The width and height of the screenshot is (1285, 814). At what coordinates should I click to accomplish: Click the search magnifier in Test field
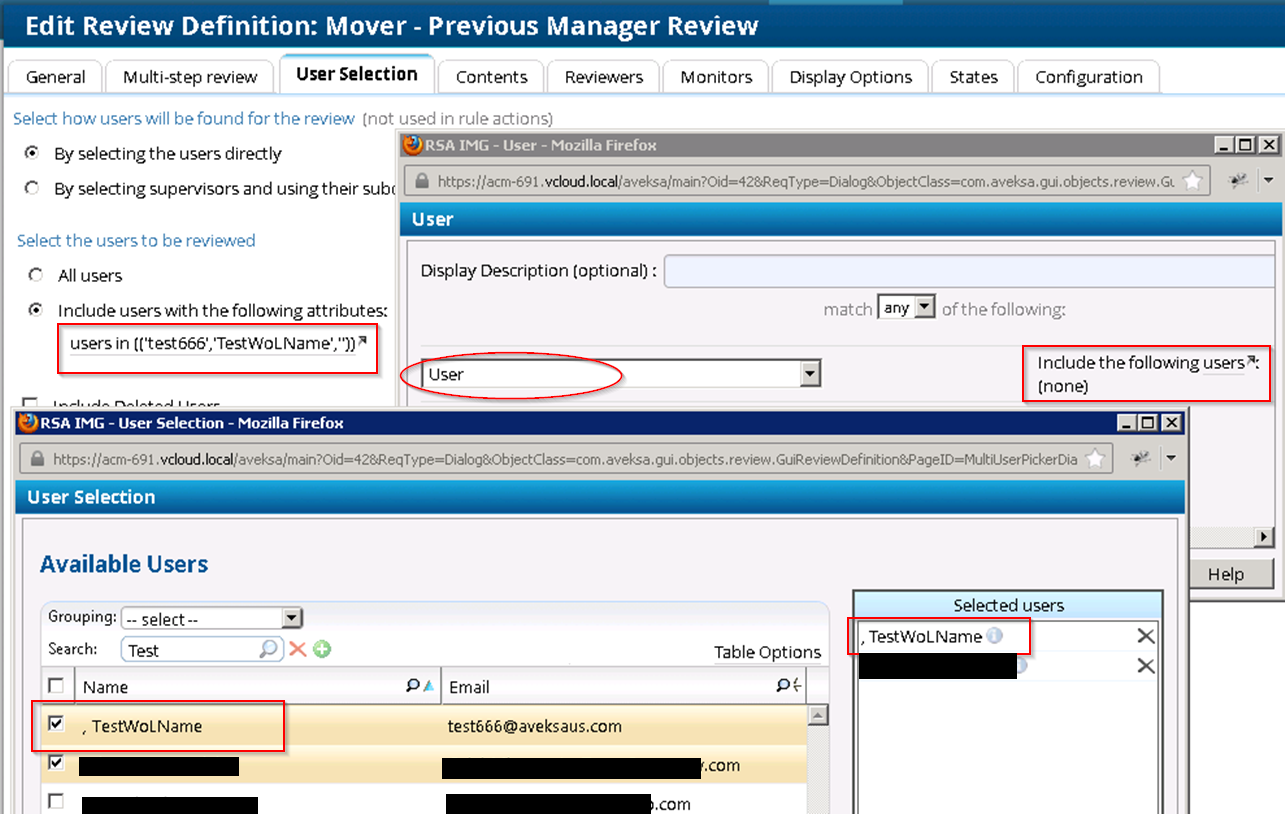tap(268, 650)
